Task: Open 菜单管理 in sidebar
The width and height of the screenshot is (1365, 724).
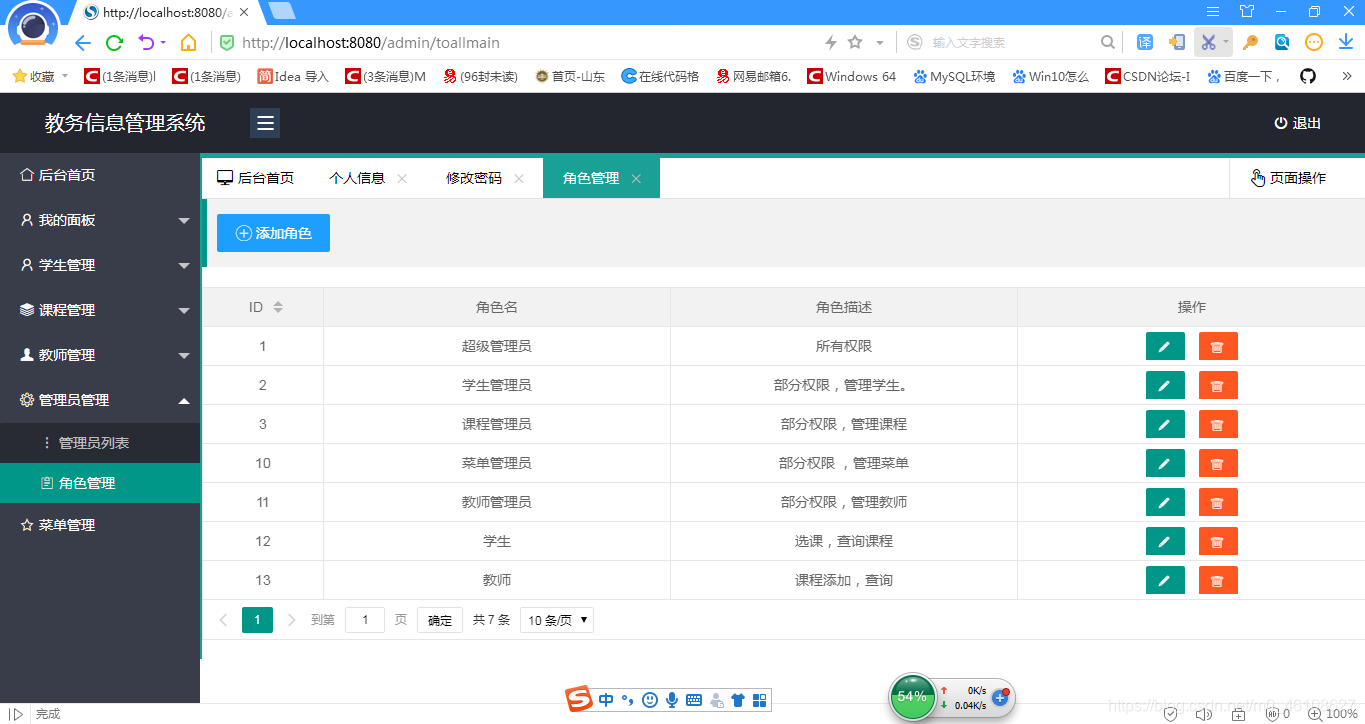Action: point(100,525)
